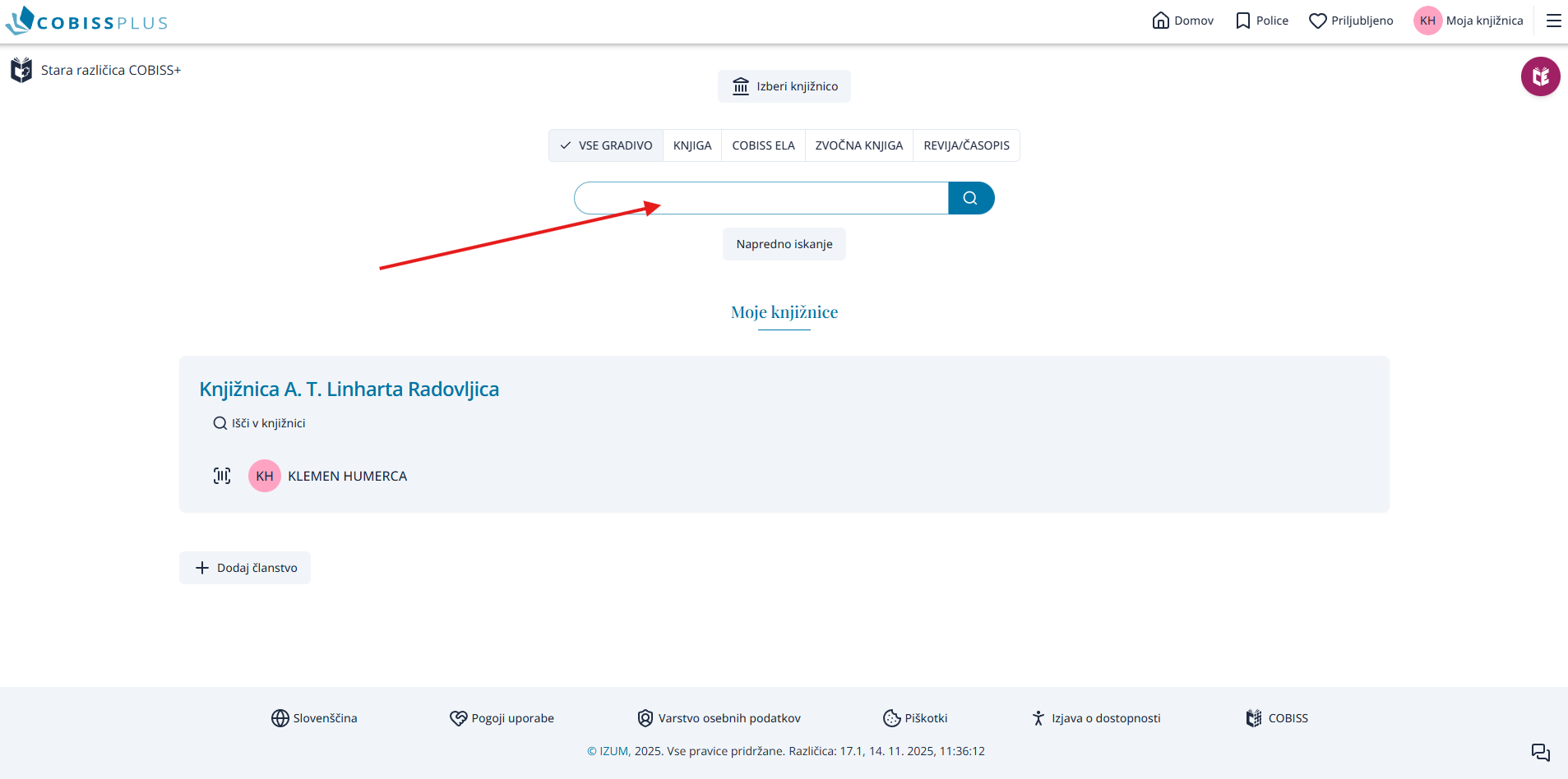Click into the main search field

point(761,198)
